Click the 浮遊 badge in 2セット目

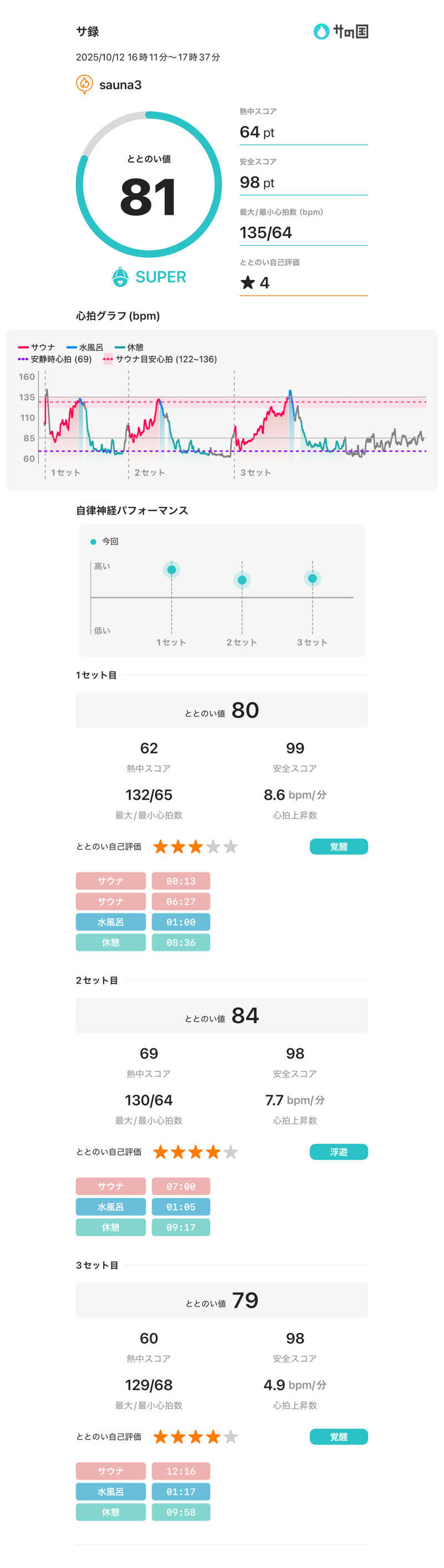tap(338, 1152)
